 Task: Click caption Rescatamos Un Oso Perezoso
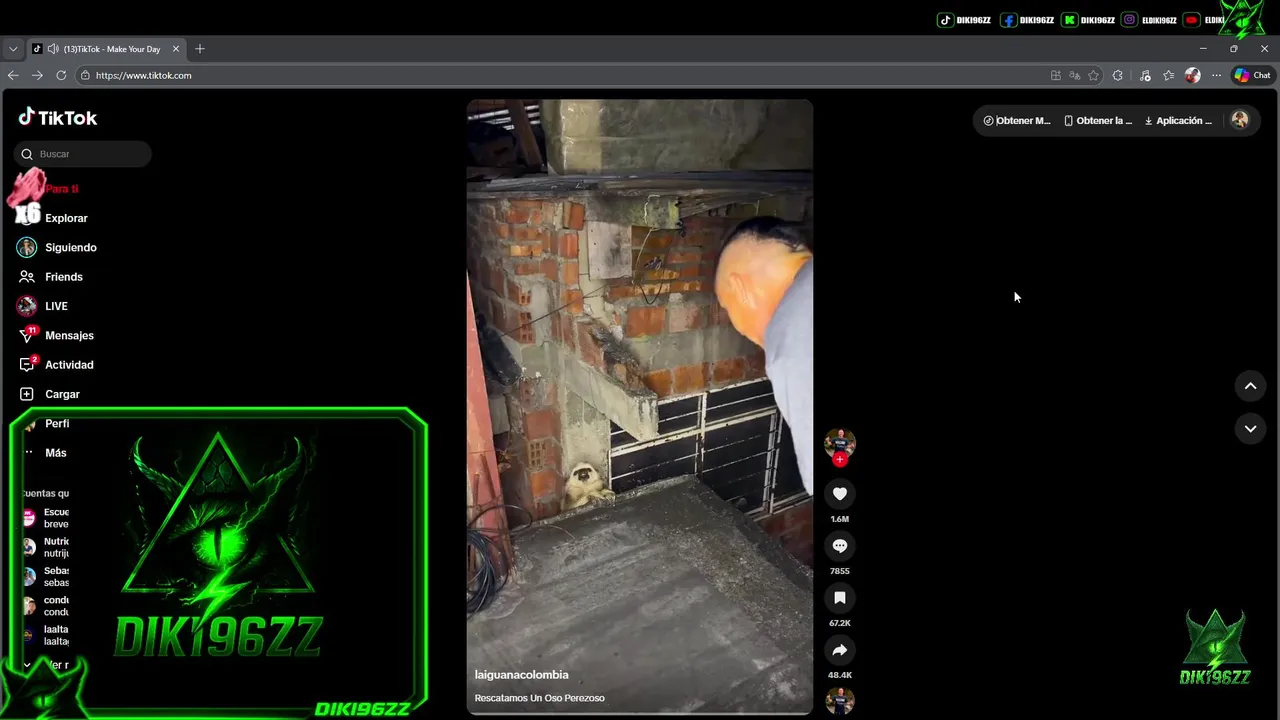pos(539,698)
